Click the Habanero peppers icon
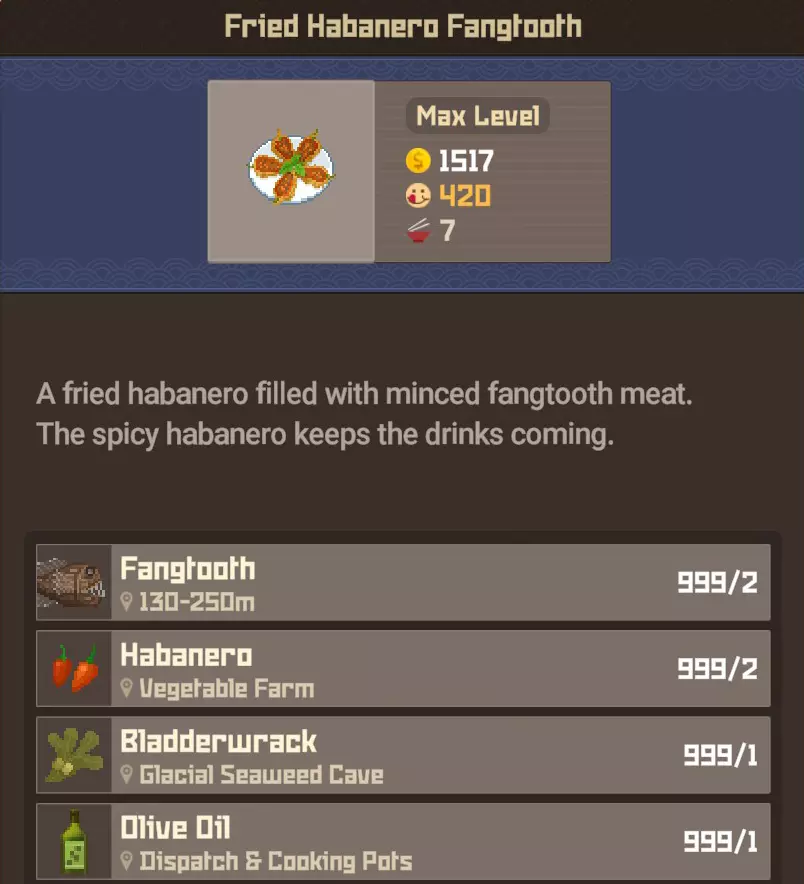Screen dimensions: 804x884 [x=75, y=668]
